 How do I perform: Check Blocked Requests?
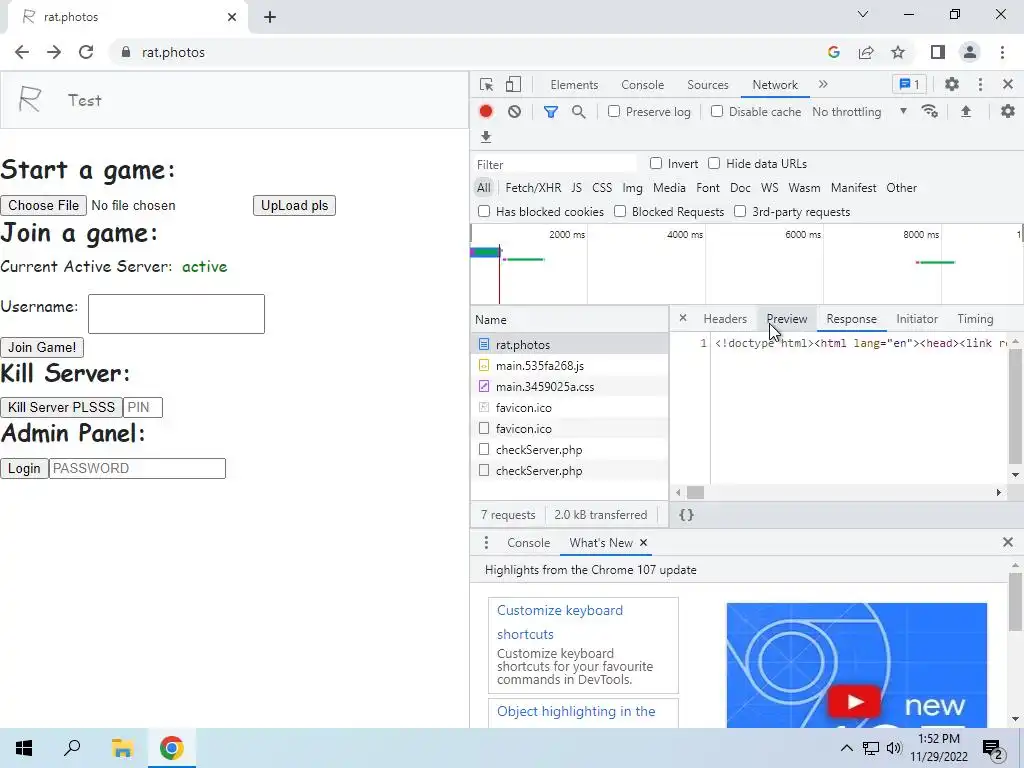[x=620, y=211]
